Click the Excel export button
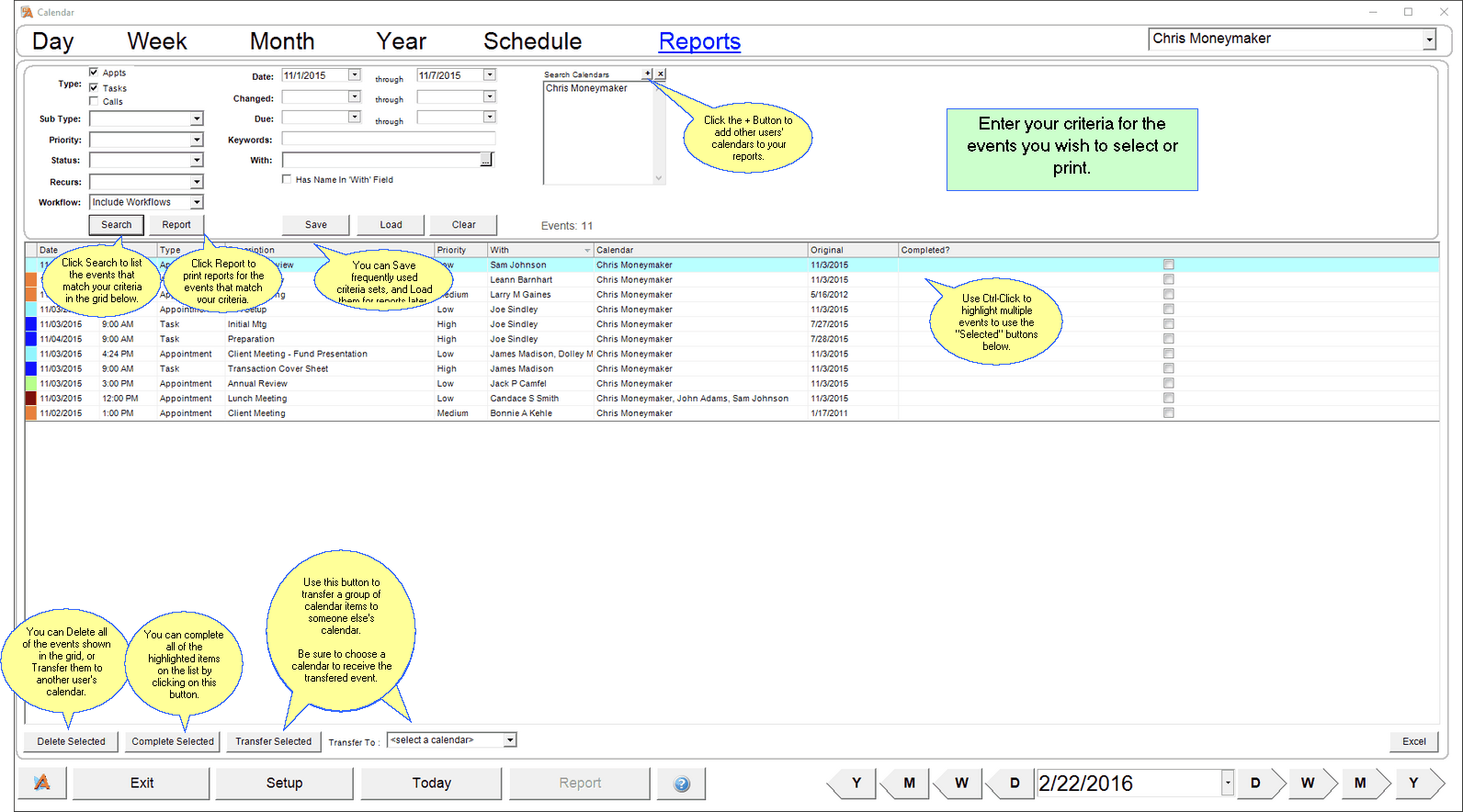Viewport: 1463px width, 812px height. pyautogui.click(x=1413, y=741)
